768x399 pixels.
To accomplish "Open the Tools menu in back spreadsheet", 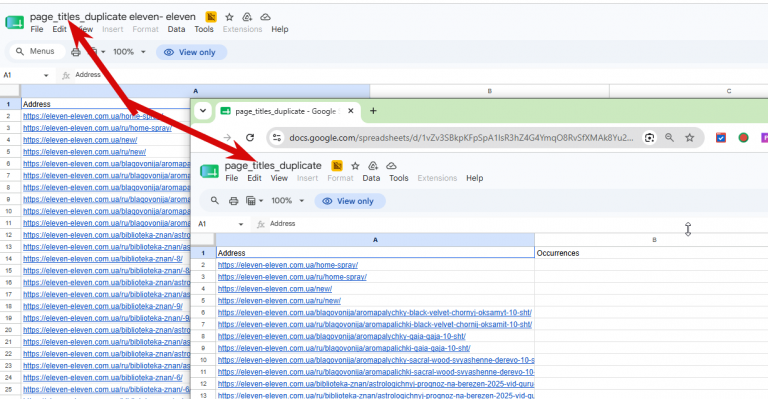I will tap(204, 29).
